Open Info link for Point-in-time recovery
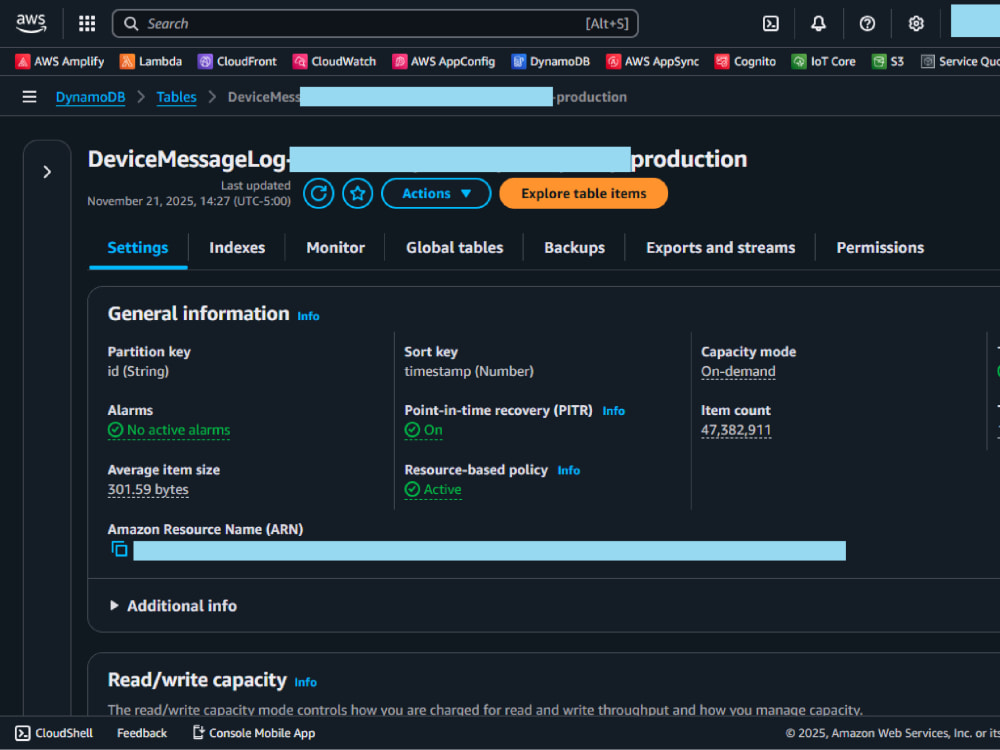 coord(614,411)
